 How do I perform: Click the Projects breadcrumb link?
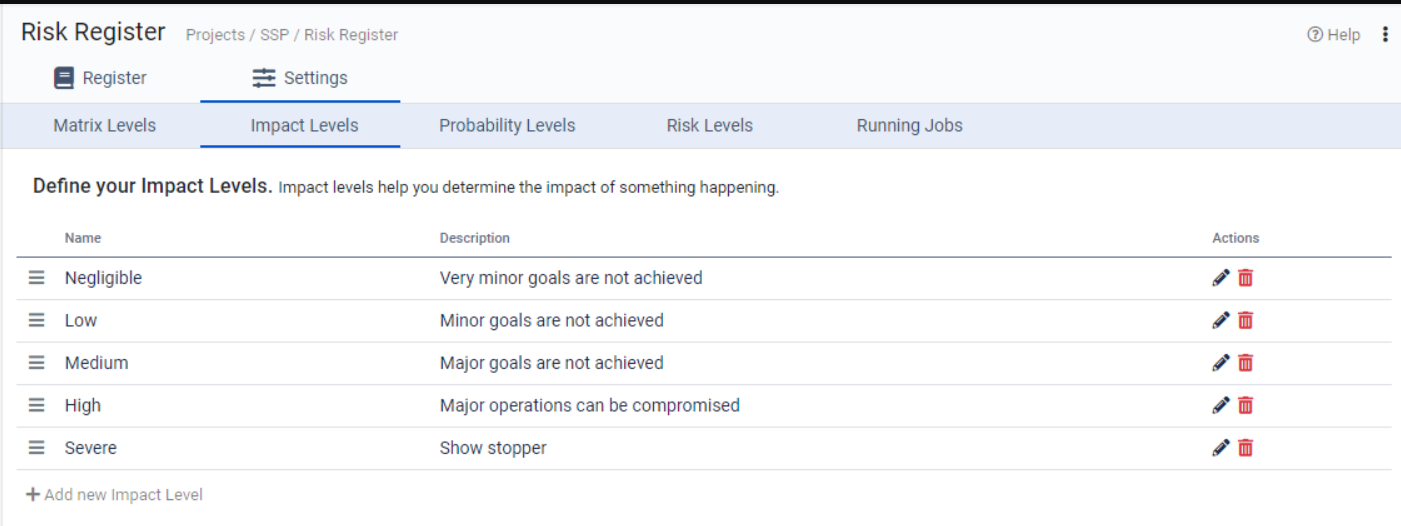(x=215, y=35)
